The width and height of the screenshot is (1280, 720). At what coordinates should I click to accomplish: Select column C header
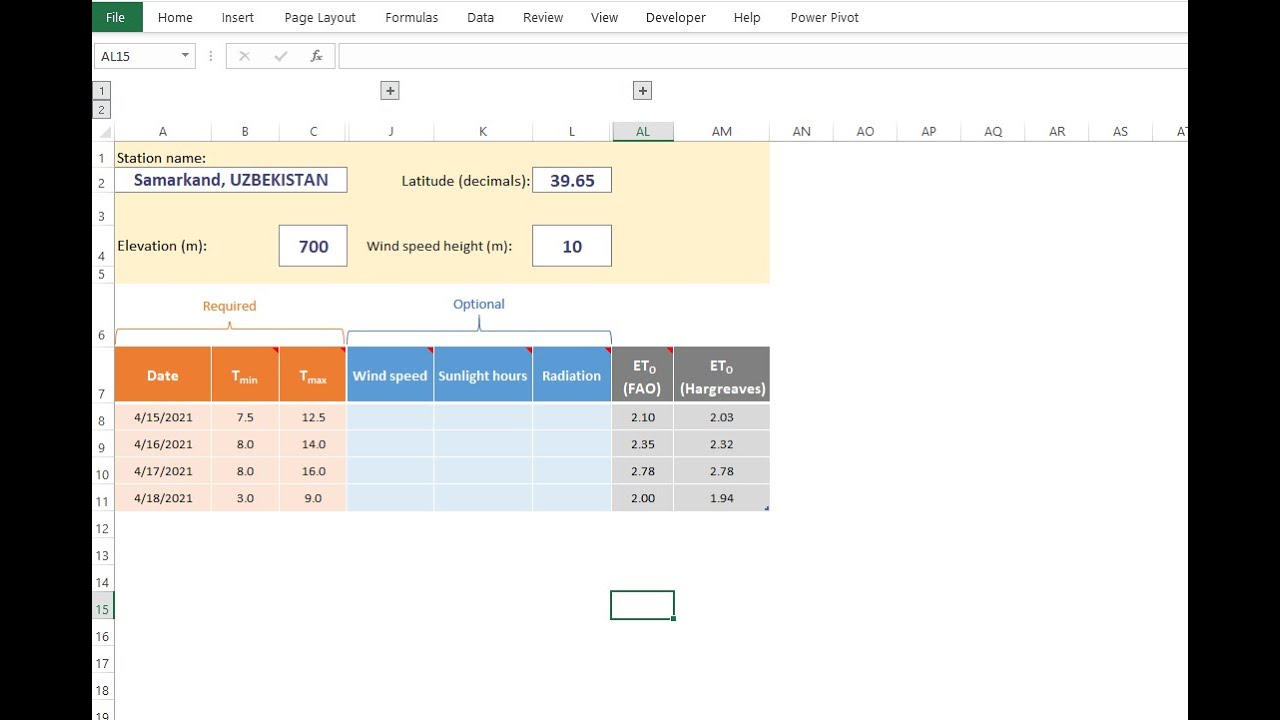[x=313, y=131]
